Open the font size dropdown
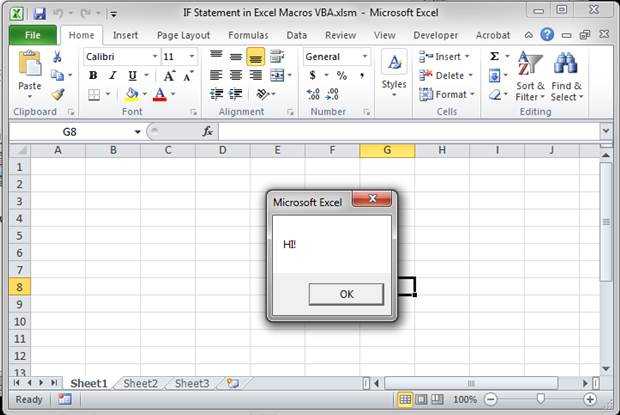Image resolution: width=620 pixels, height=415 pixels. click(x=192, y=57)
